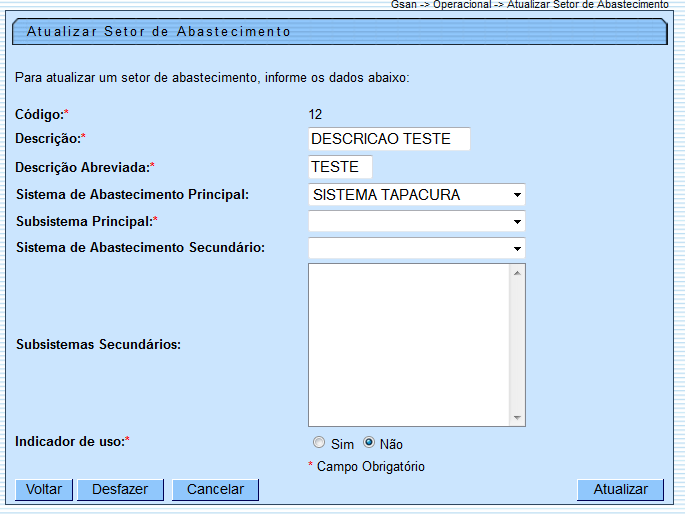
Task: Click the Campo Obrigatório legend text
Action: click(x=370, y=466)
